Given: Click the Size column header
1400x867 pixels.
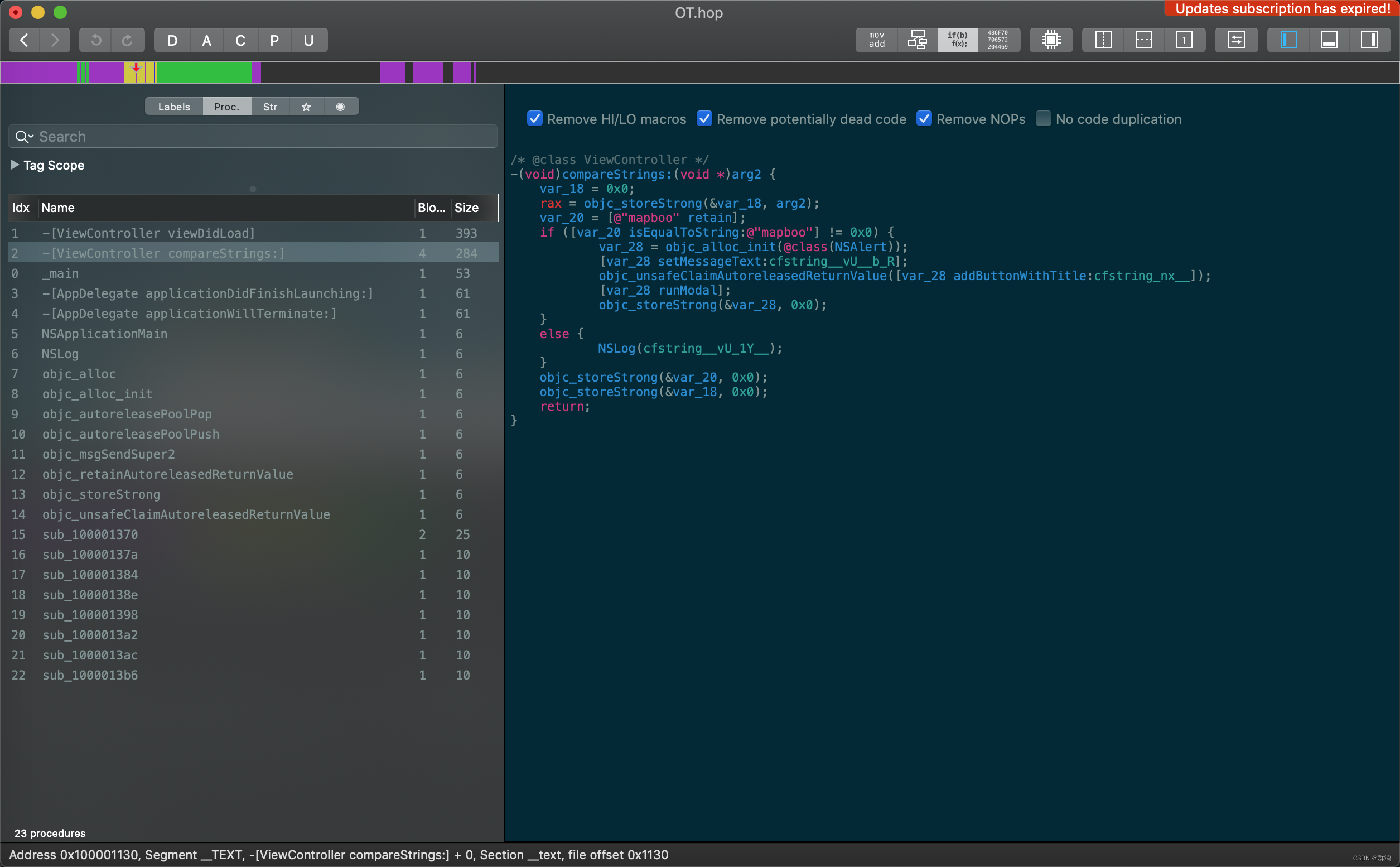Looking at the screenshot, I should (x=466, y=208).
